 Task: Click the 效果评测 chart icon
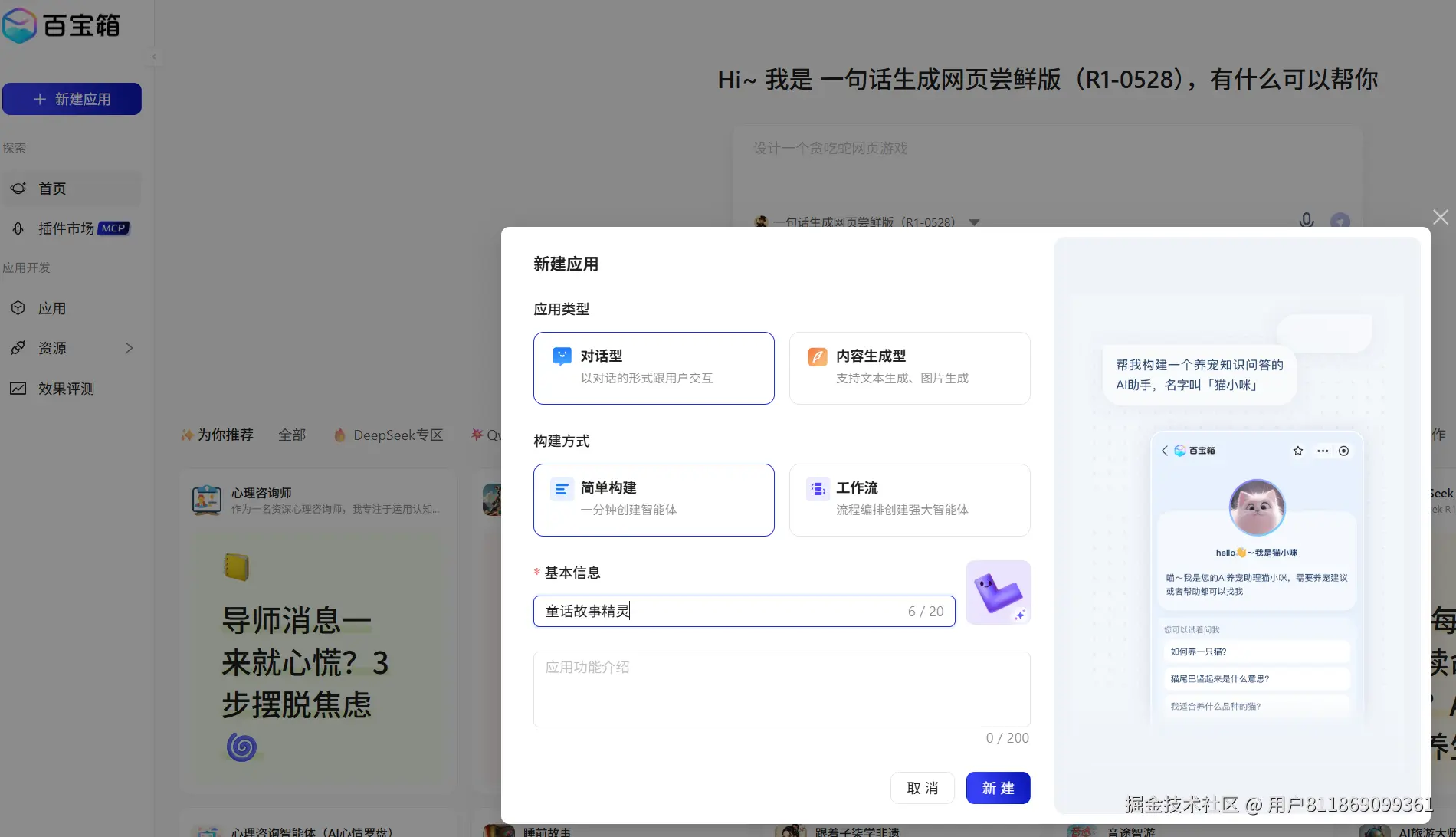pos(18,389)
